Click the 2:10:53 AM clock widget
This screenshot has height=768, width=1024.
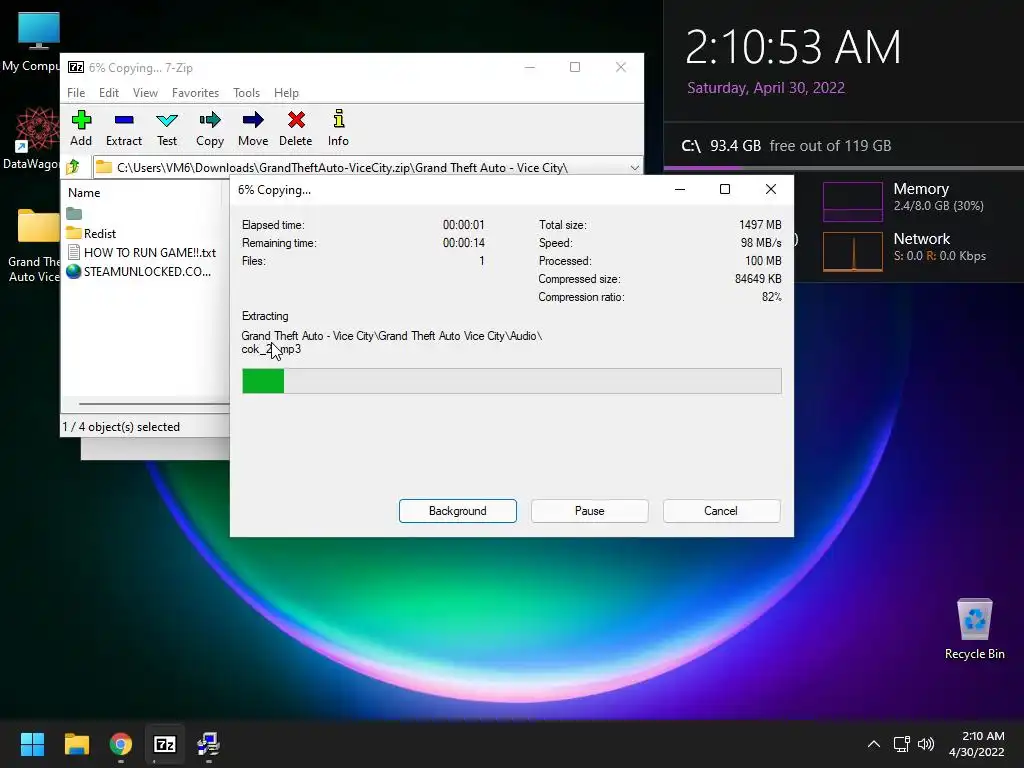(x=793, y=47)
